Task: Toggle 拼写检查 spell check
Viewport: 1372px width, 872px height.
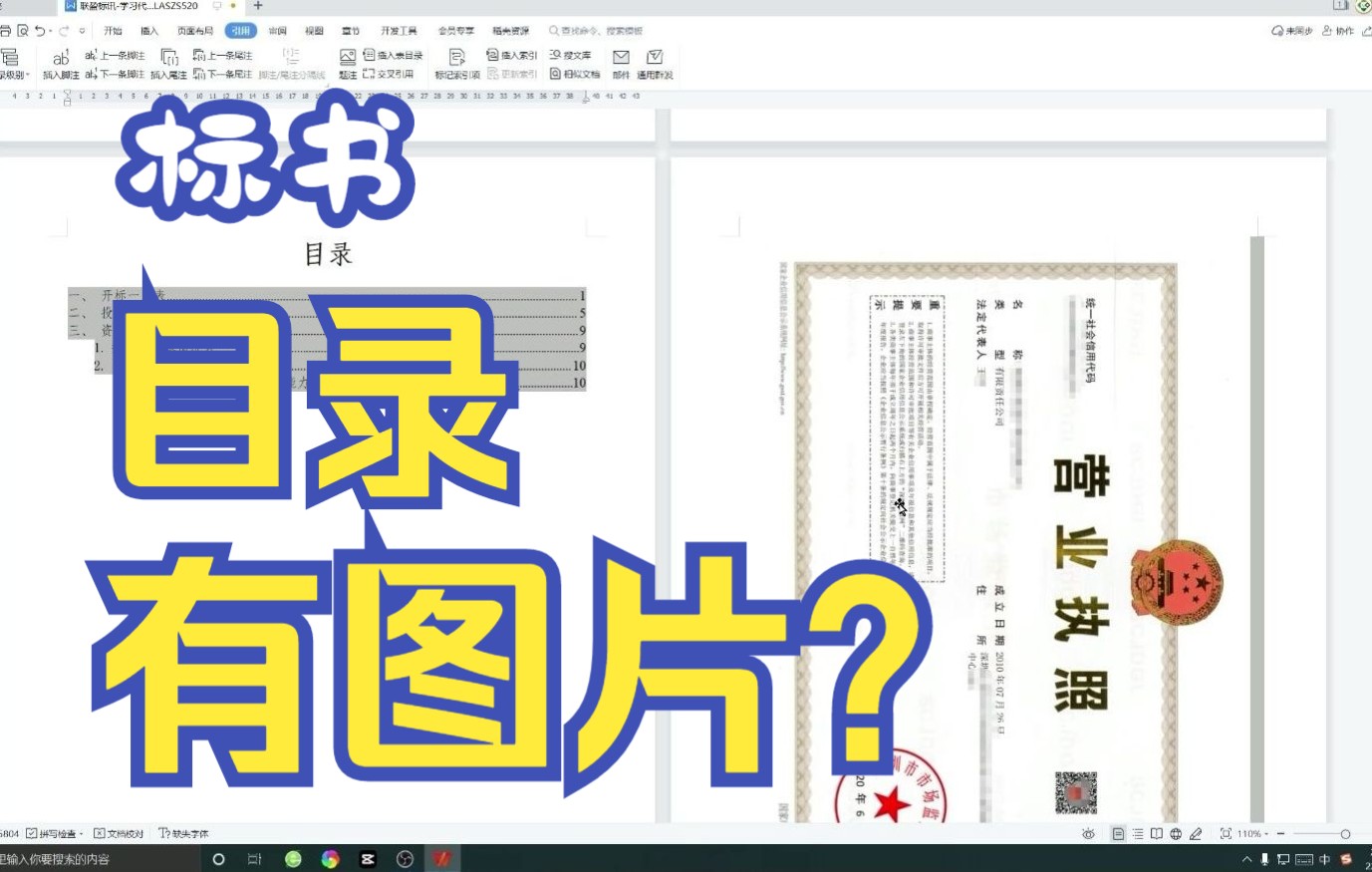Action: (51, 833)
